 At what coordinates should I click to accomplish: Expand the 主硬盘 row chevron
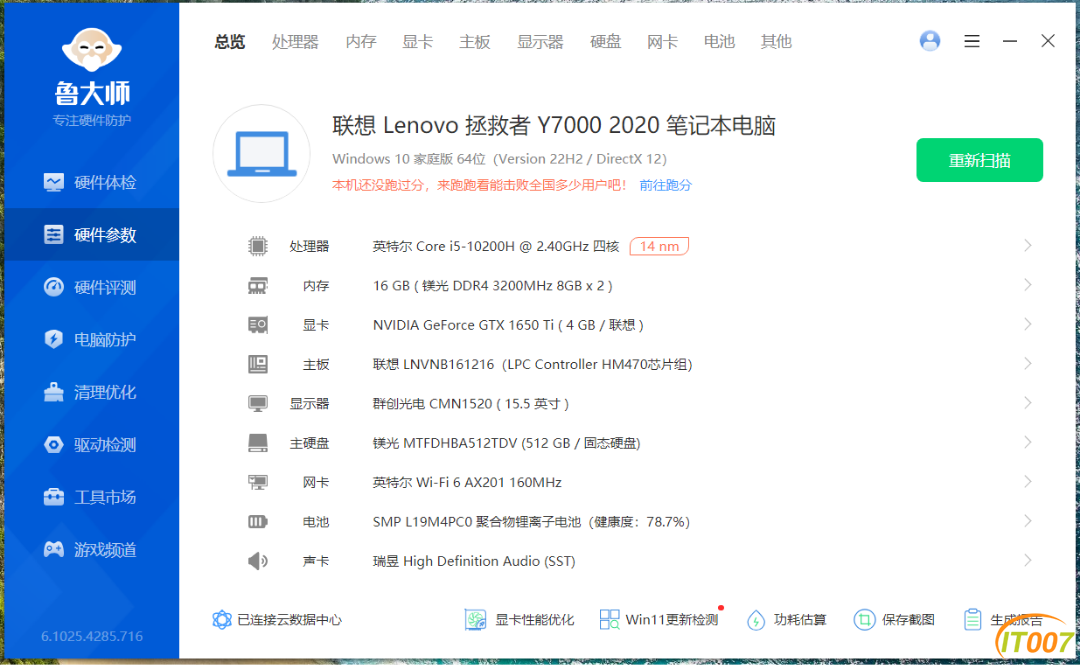[x=1028, y=442]
